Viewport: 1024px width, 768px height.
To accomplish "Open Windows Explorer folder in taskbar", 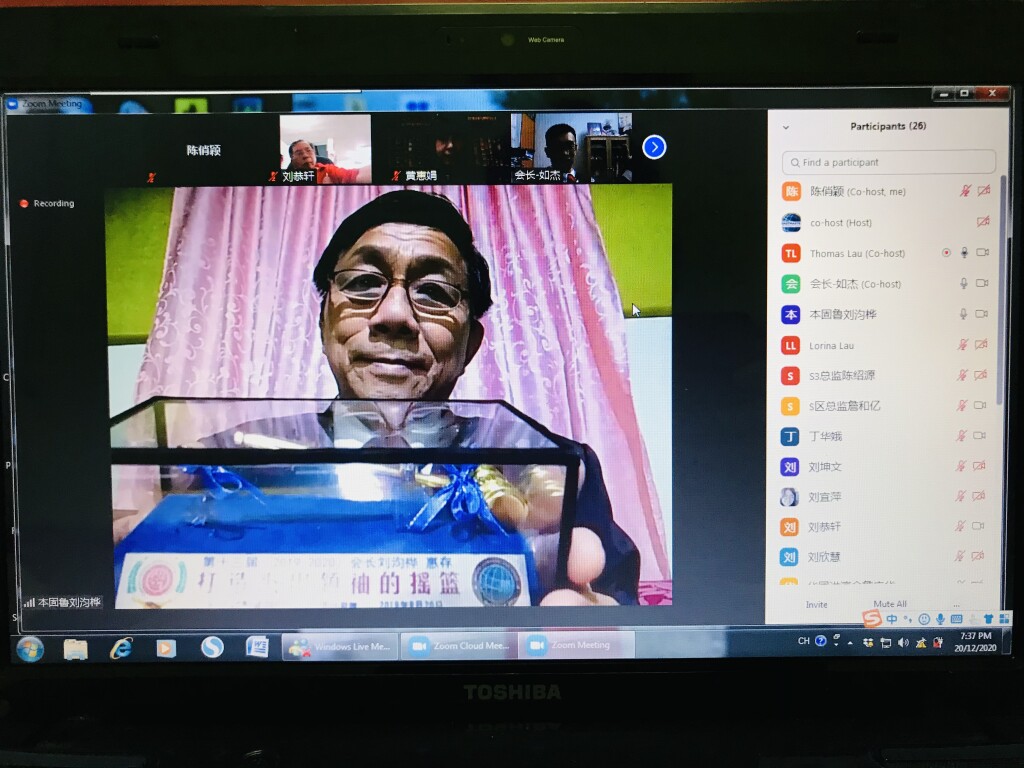I will point(76,648).
